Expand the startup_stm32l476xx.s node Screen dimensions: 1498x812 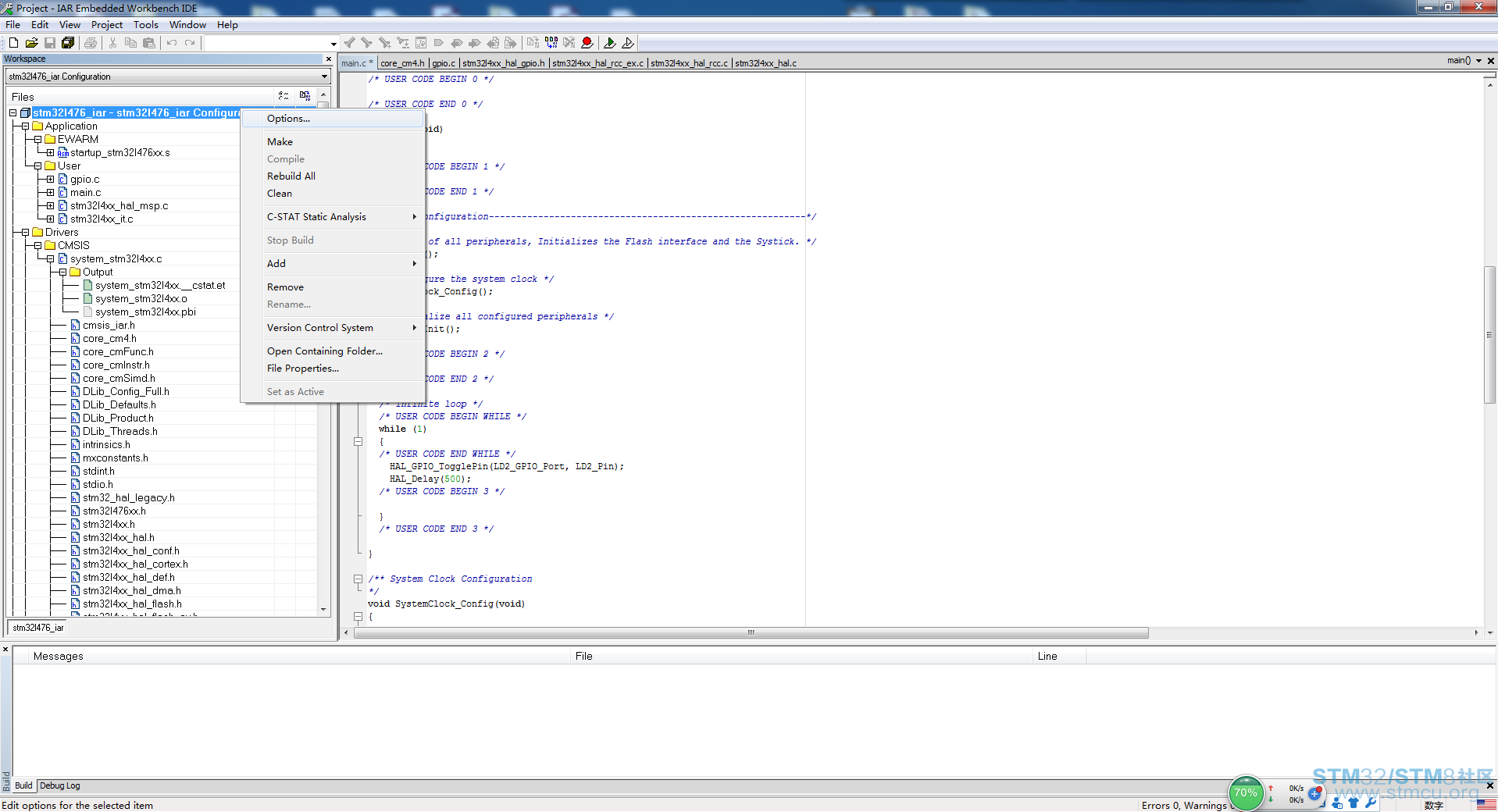pos(50,153)
